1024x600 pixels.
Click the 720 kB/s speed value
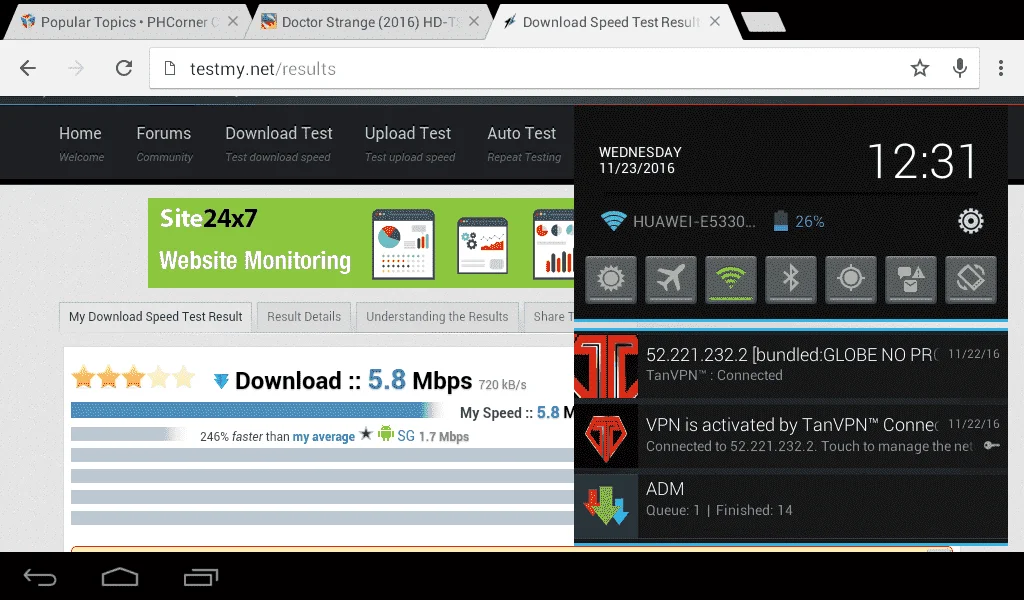click(502, 385)
